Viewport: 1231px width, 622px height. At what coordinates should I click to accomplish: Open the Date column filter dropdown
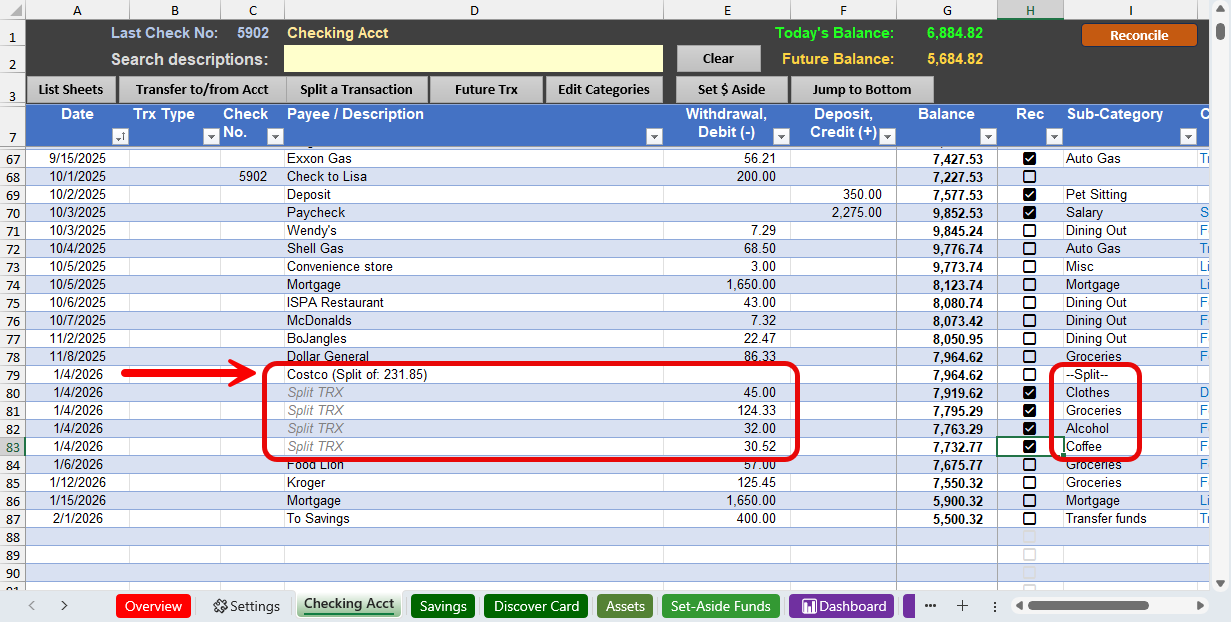point(120,137)
